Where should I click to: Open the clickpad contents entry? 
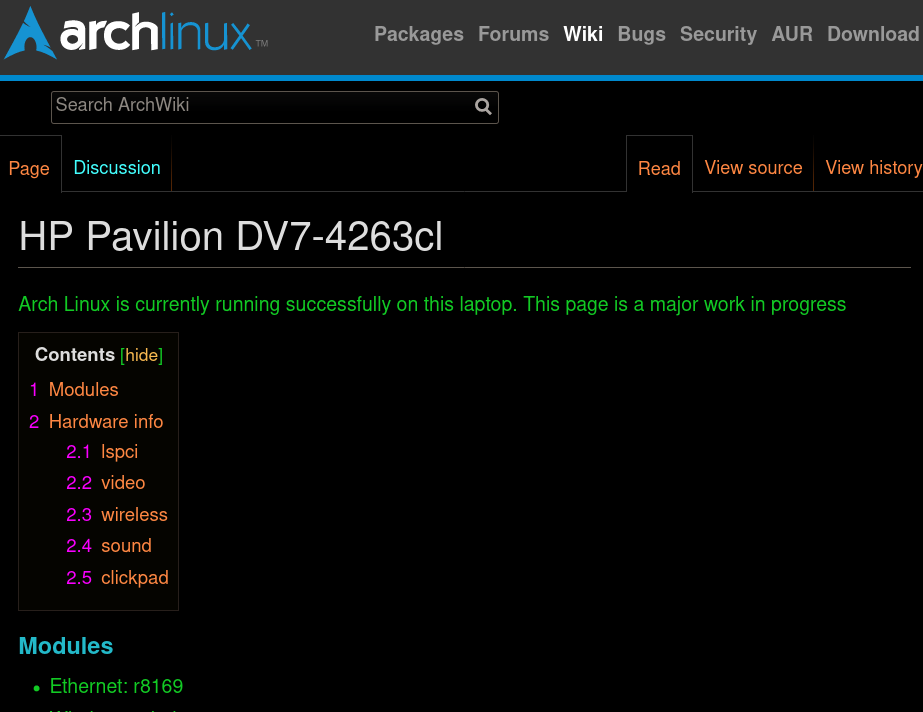[x=134, y=579]
